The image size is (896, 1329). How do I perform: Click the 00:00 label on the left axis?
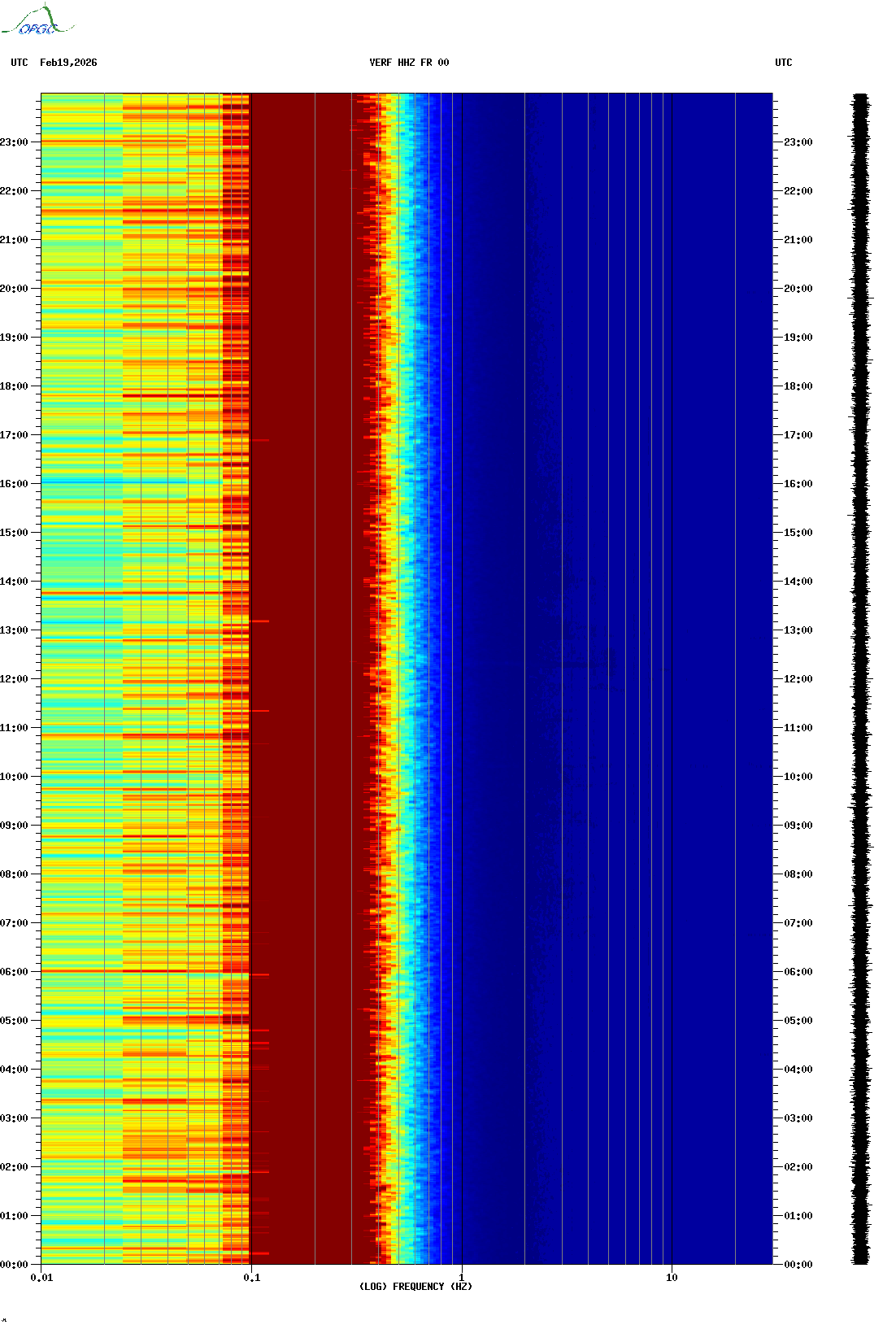[15, 1265]
